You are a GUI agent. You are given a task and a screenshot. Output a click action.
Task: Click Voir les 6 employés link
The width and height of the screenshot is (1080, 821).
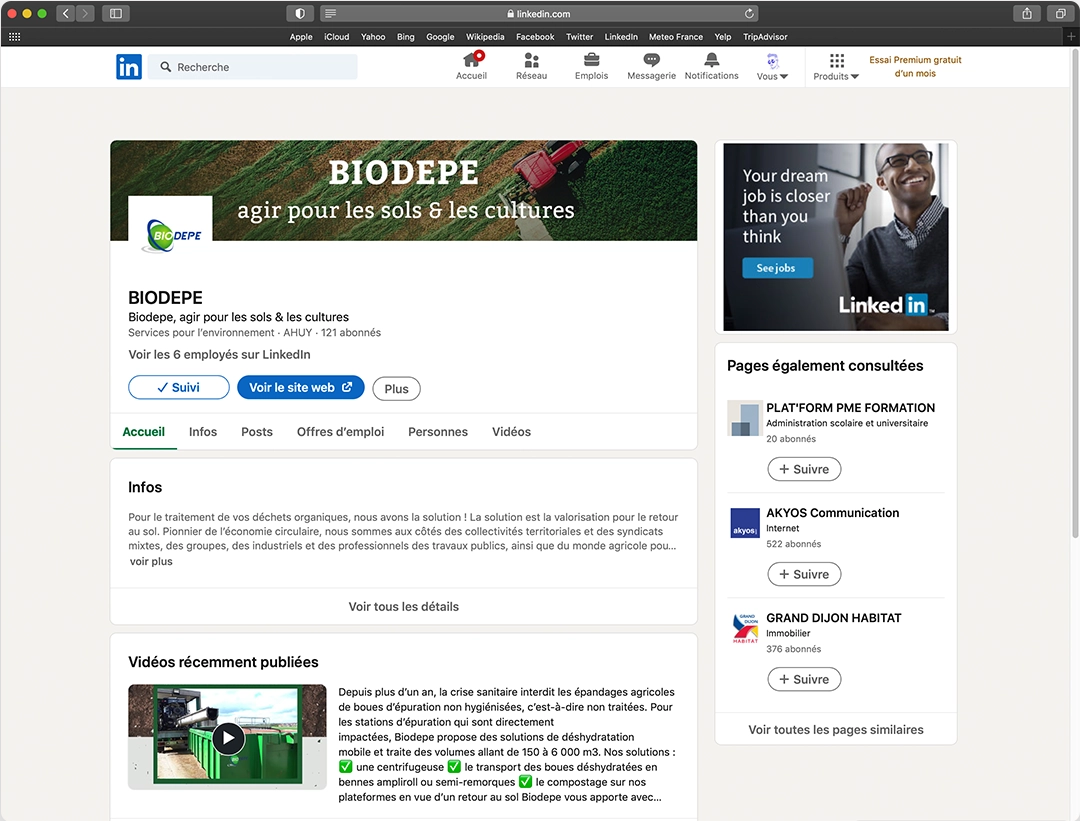(219, 354)
